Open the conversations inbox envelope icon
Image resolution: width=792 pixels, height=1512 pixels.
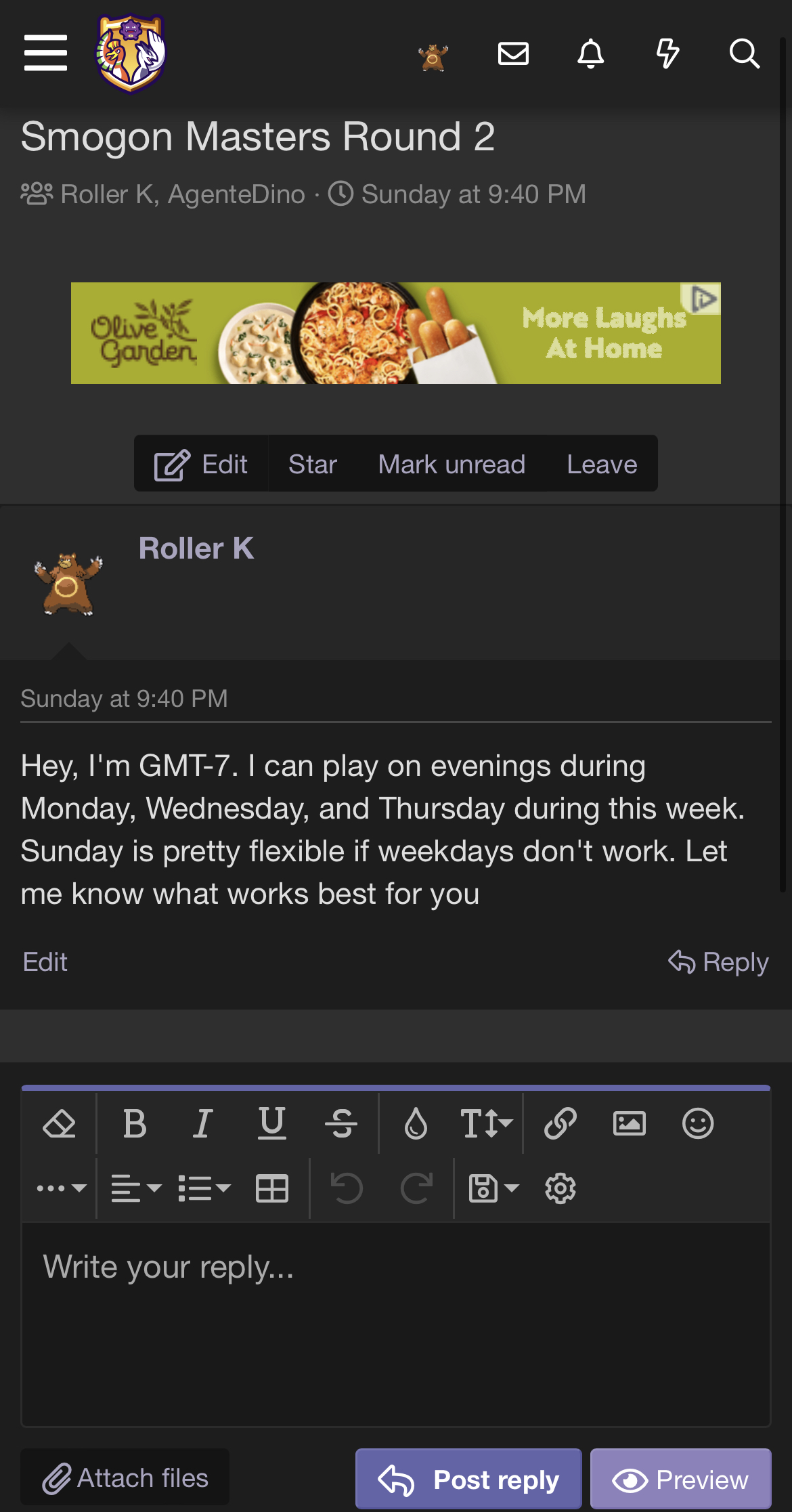point(513,53)
